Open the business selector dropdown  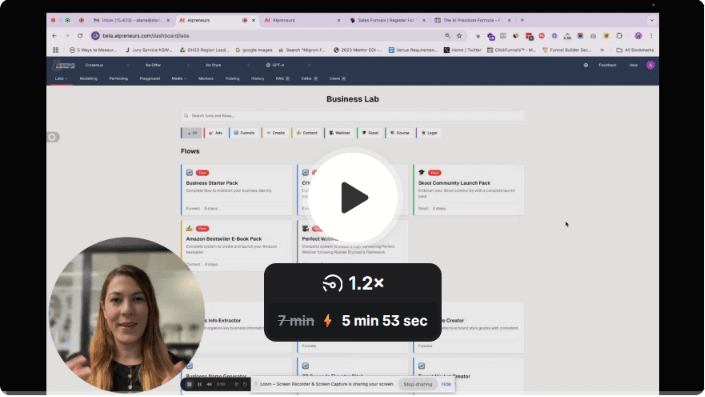[107, 65]
